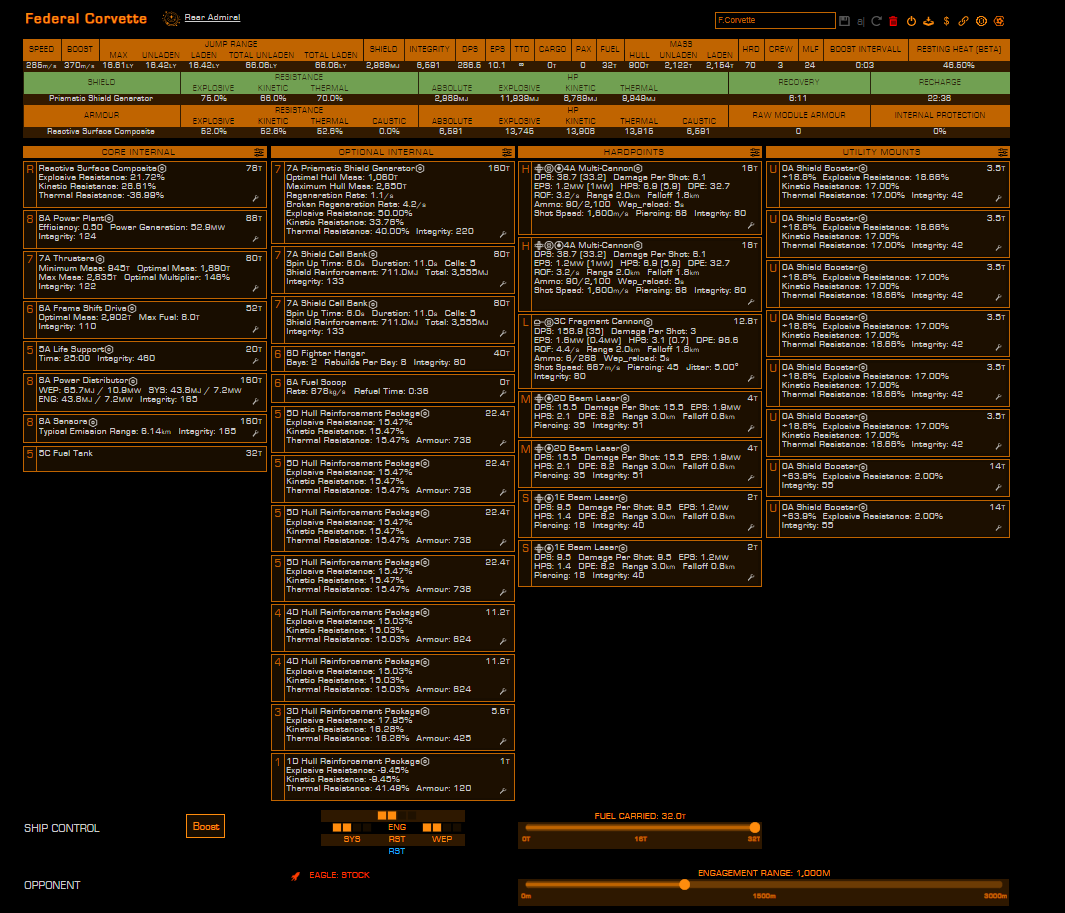Click the wrench on 6B Fuel Scoop
The height and width of the screenshot is (913, 1065).
point(503,393)
